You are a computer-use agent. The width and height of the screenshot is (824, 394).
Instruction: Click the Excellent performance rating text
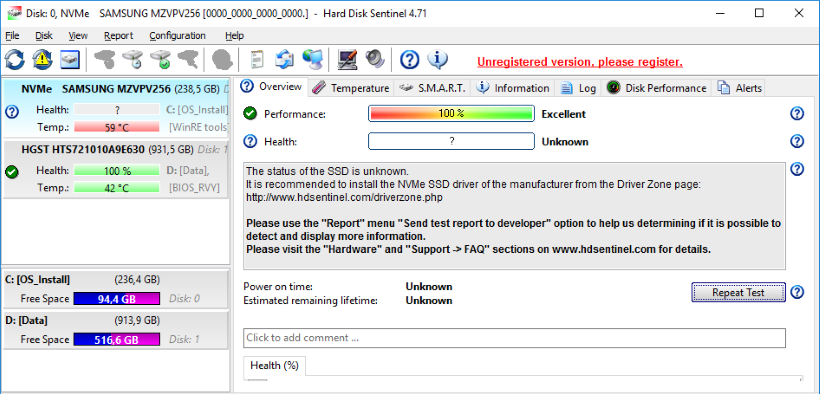click(563, 114)
